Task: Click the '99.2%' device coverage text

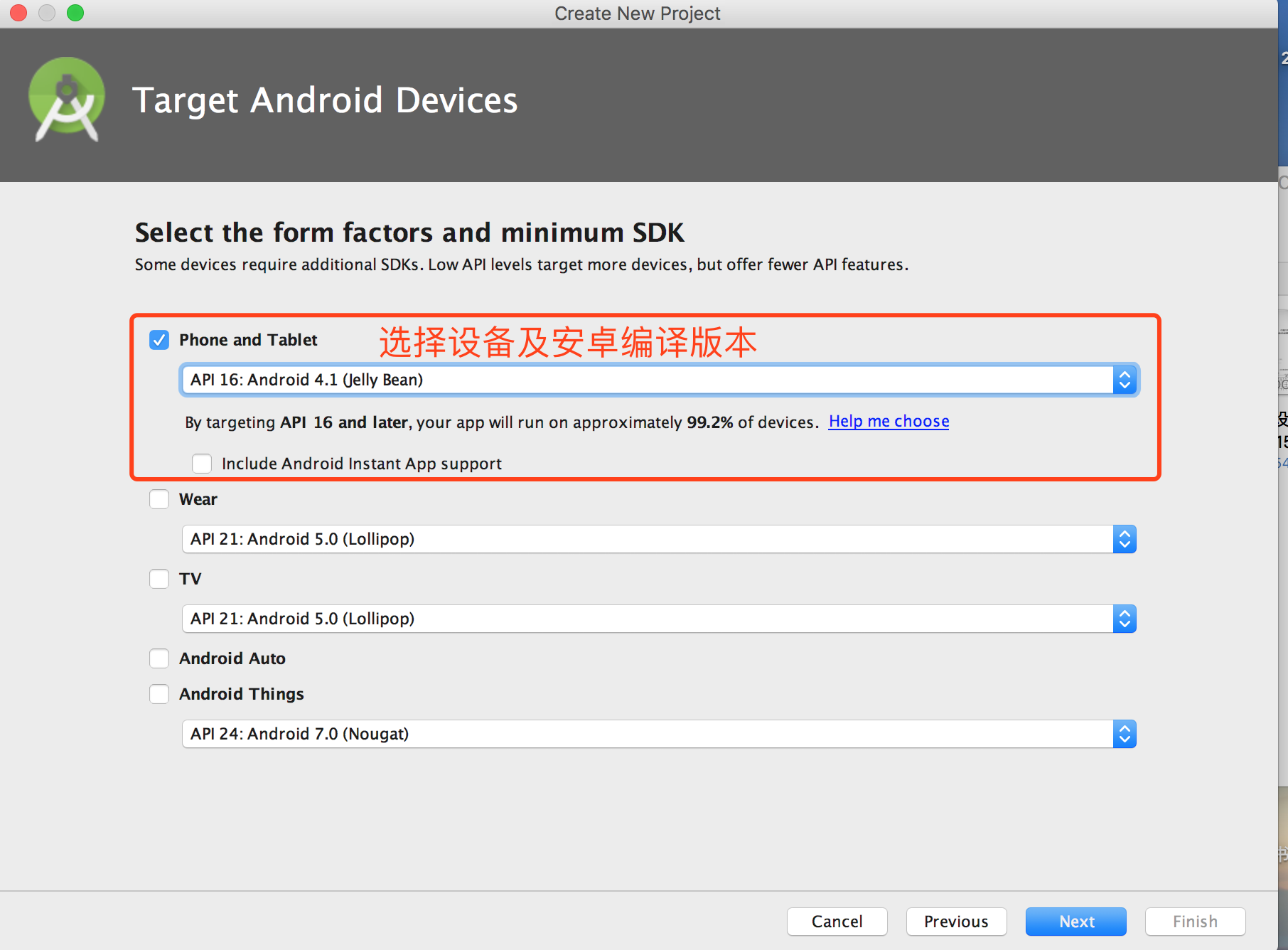Action: pyautogui.click(x=709, y=422)
